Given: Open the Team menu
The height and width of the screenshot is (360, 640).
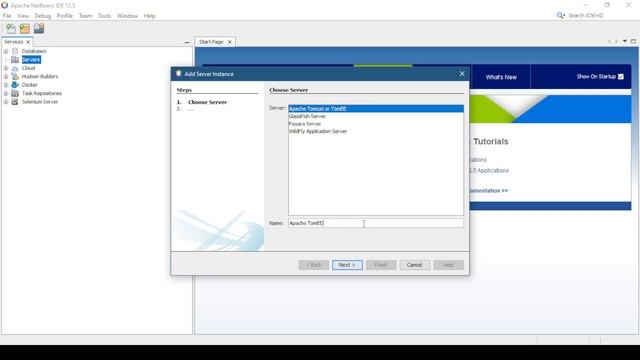Looking at the screenshot, I should [85, 16].
